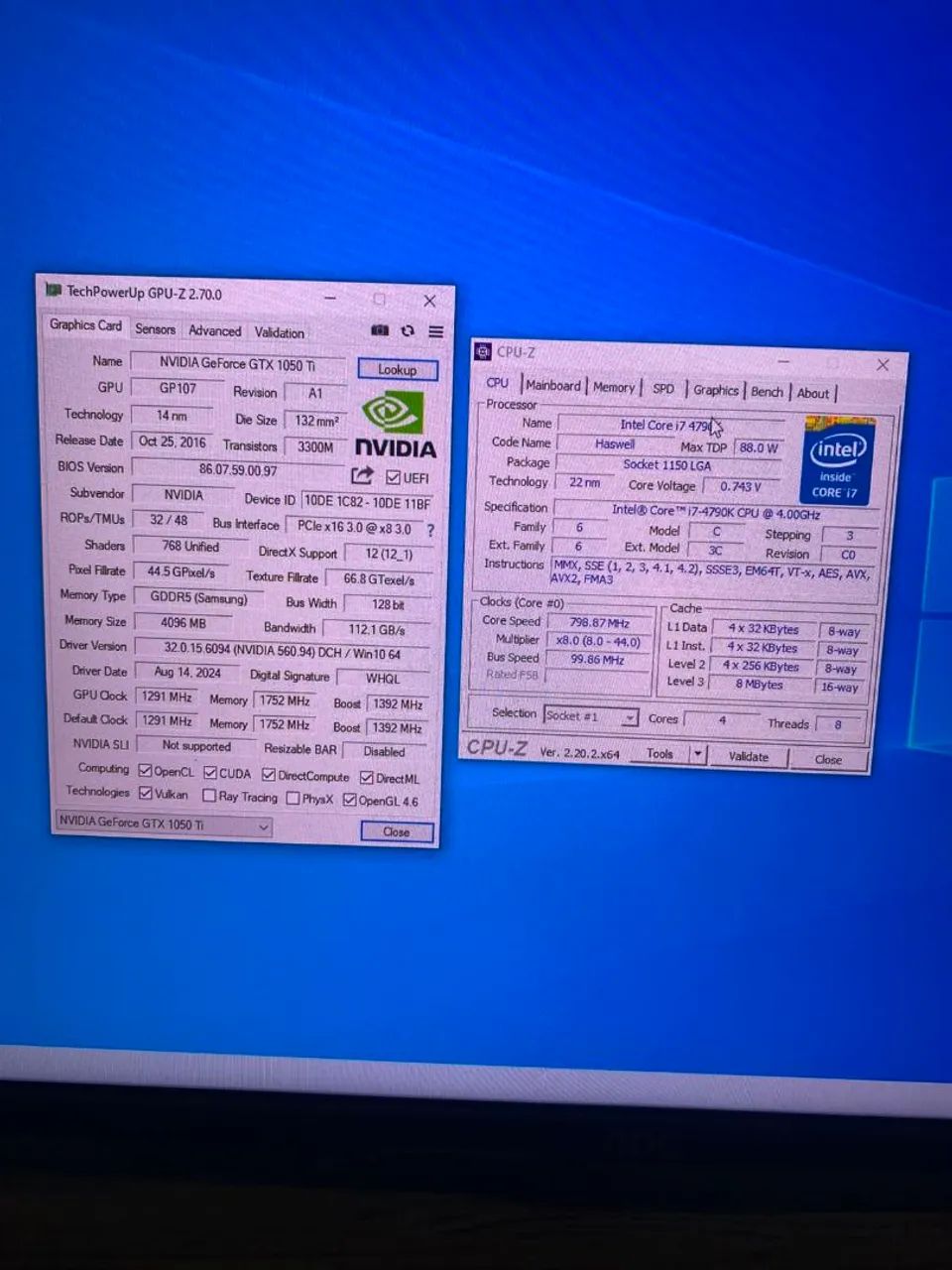Toggle the Vulkan checkbox

[146, 793]
